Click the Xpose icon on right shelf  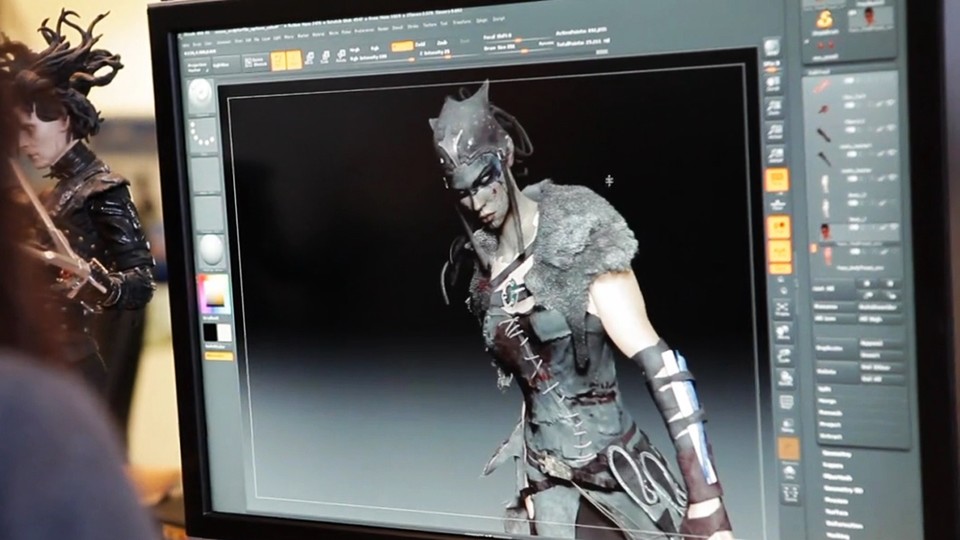pyautogui.click(x=783, y=493)
